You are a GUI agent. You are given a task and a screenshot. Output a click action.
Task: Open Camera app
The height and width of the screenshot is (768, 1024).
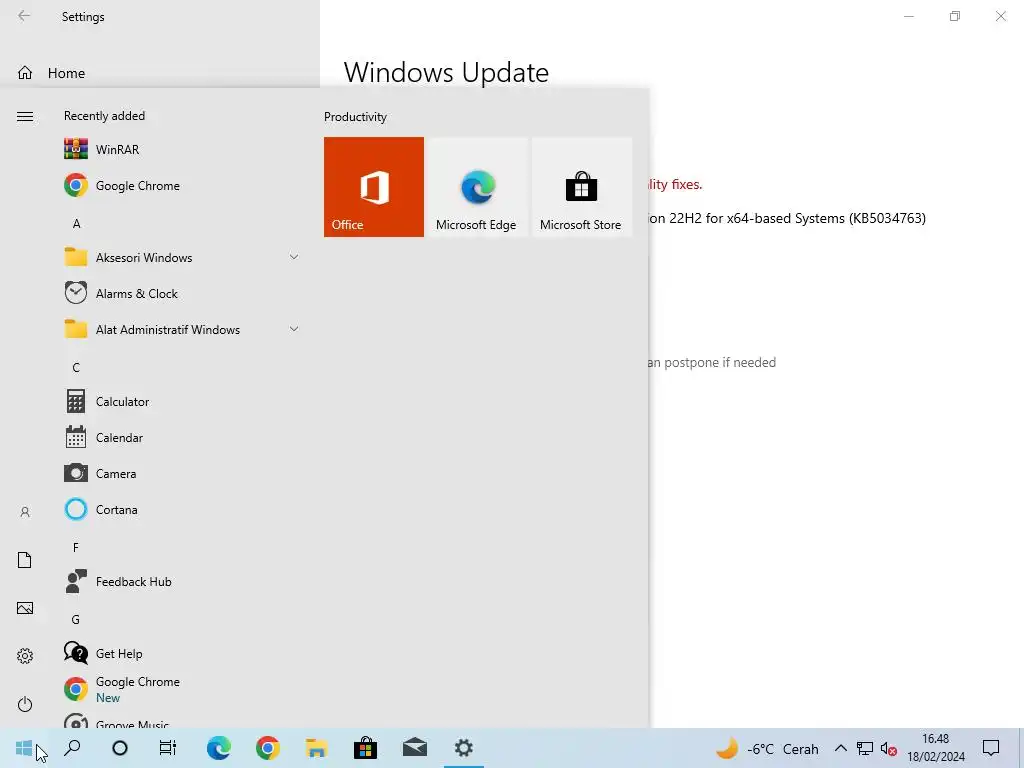pos(182,473)
